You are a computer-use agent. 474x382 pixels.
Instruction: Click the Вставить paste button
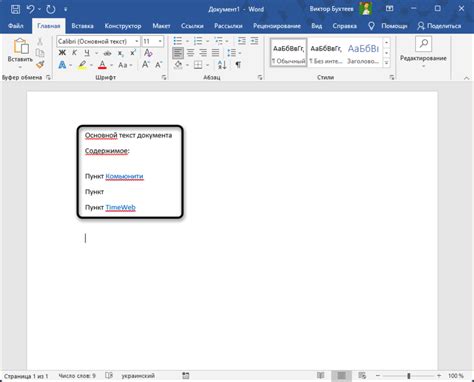pos(20,53)
